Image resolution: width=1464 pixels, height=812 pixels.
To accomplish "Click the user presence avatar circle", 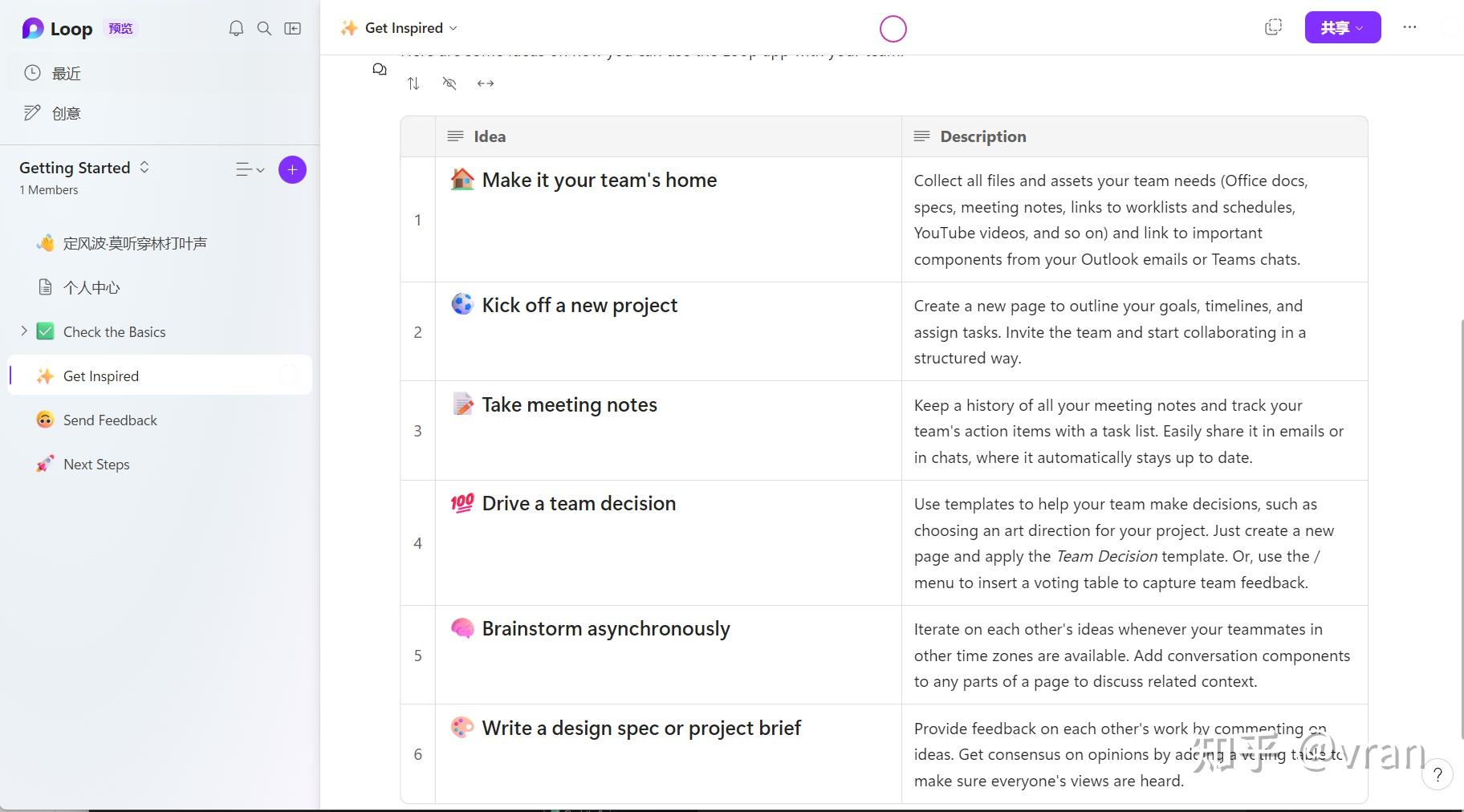I will click(x=893, y=29).
